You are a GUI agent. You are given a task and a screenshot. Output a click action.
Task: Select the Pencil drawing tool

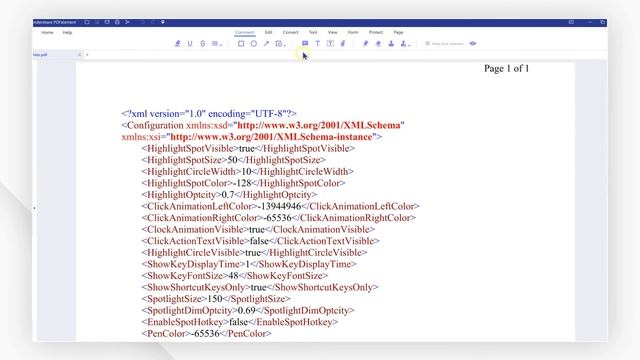pyautogui.click(x=365, y=43)
